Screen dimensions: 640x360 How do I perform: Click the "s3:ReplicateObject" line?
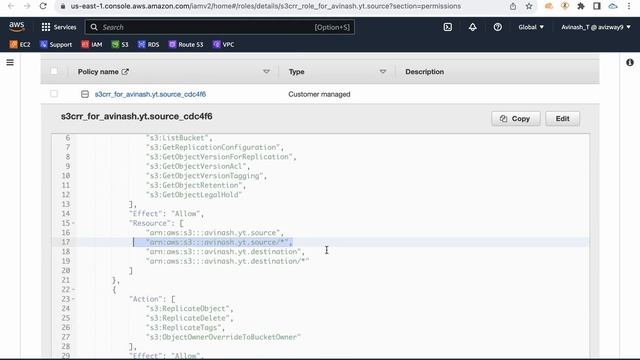(x=189, y=309)
